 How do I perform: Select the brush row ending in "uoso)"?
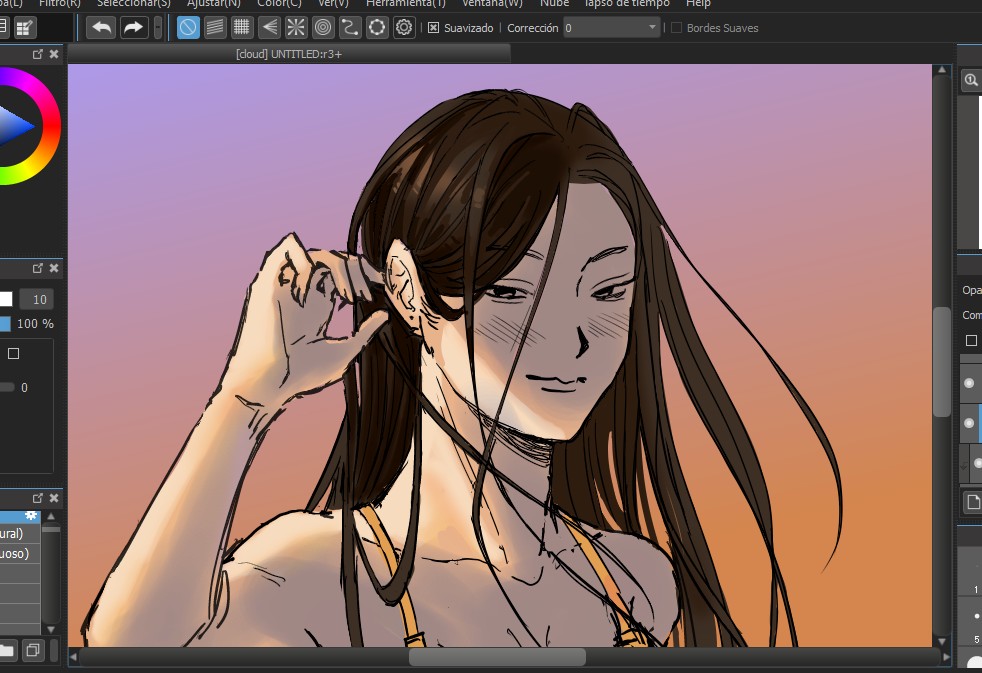click(x=20, y=553)
